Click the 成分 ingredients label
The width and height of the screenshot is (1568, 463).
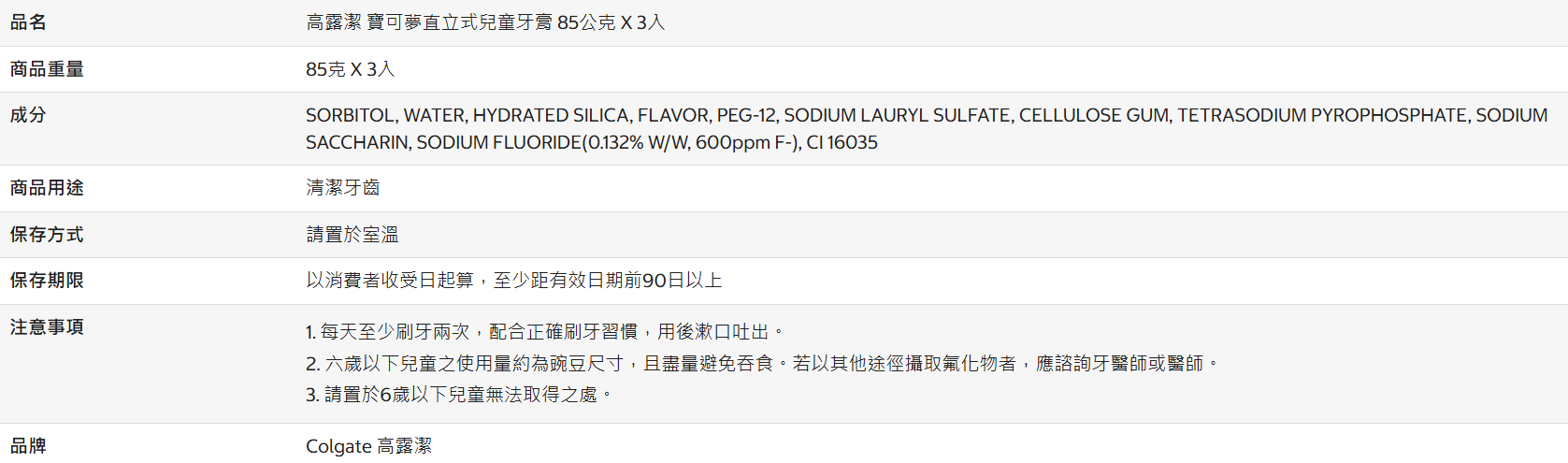[28, 115]
